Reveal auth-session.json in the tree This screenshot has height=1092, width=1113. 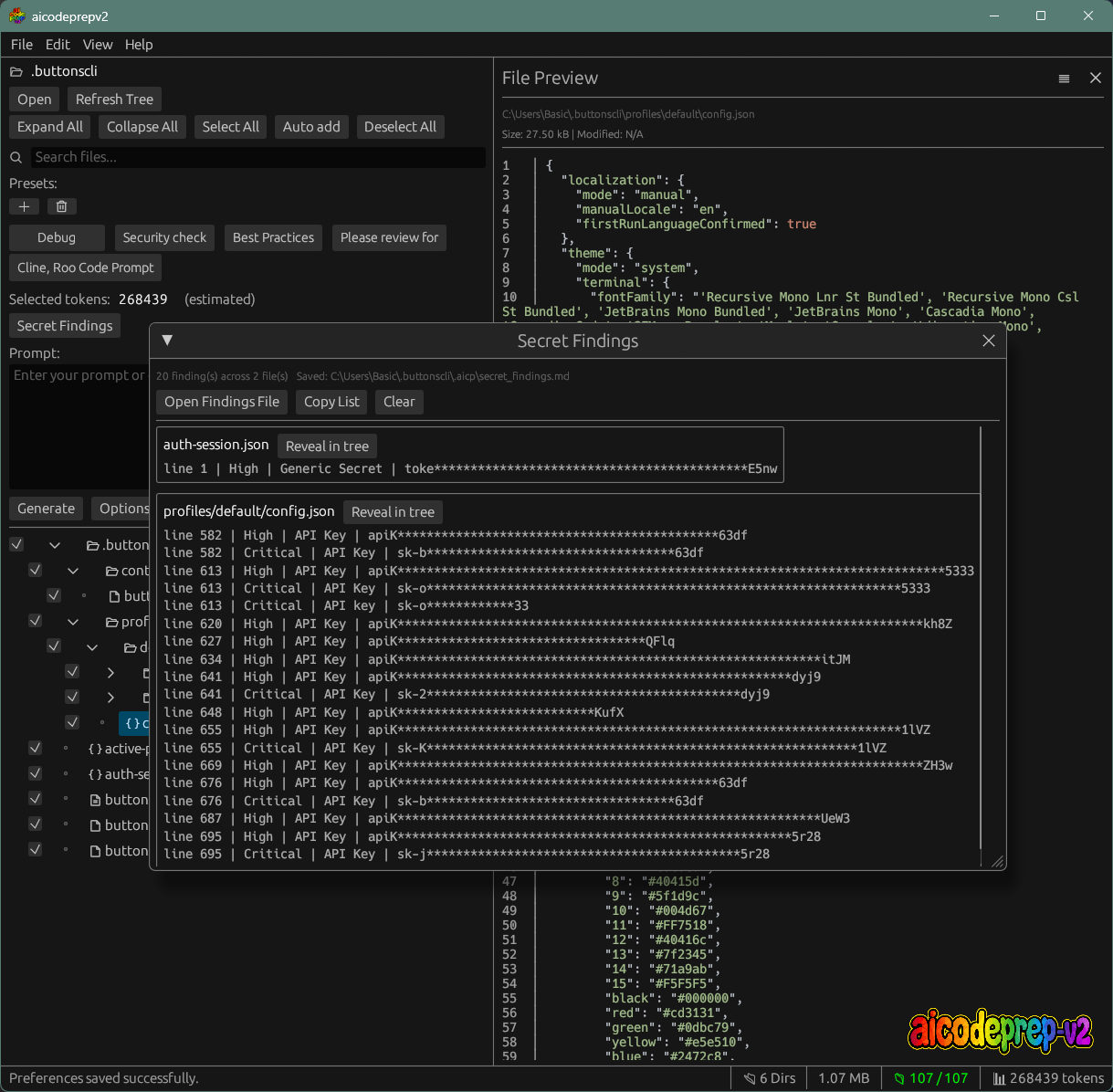tap(327, 446)
